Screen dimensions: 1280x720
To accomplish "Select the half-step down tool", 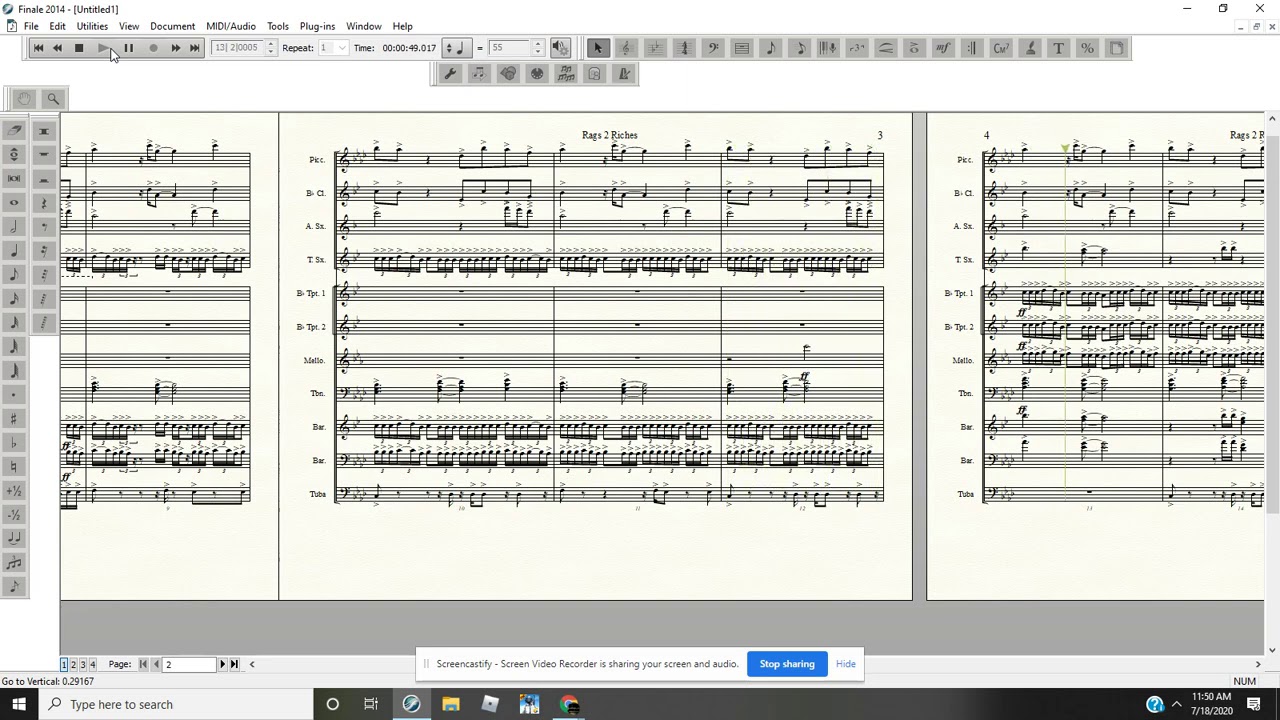I will 14,514.
